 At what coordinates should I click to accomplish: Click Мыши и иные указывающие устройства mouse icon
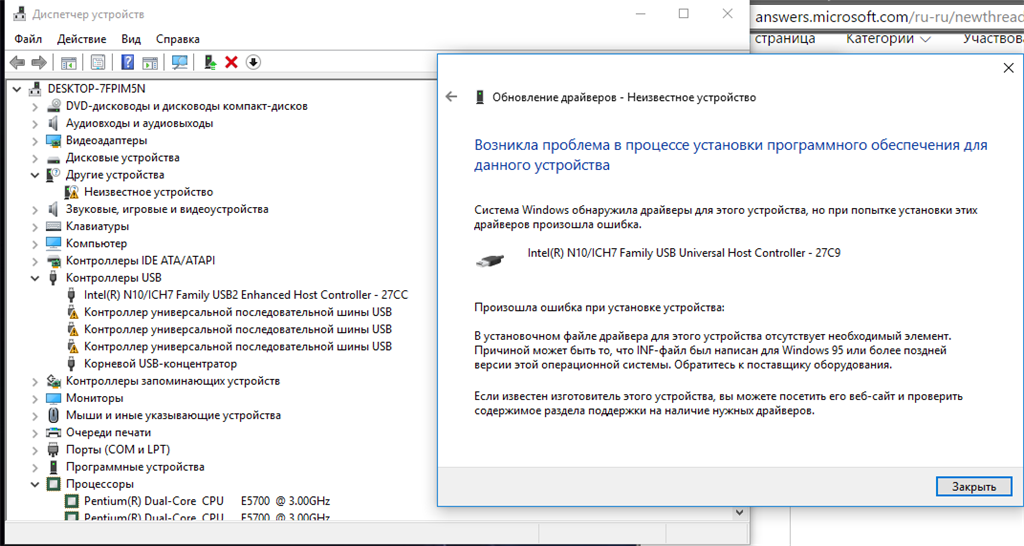coord(54,415)
